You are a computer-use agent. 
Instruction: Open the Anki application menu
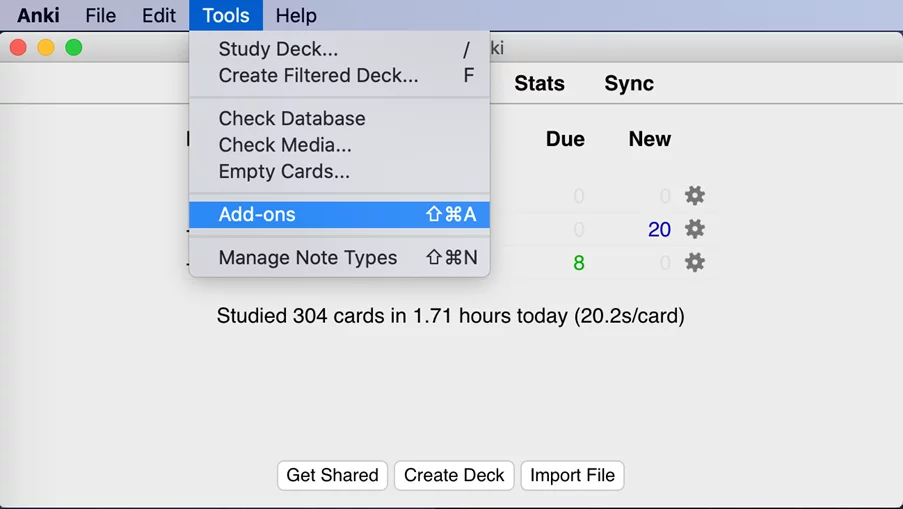[38, 15]
